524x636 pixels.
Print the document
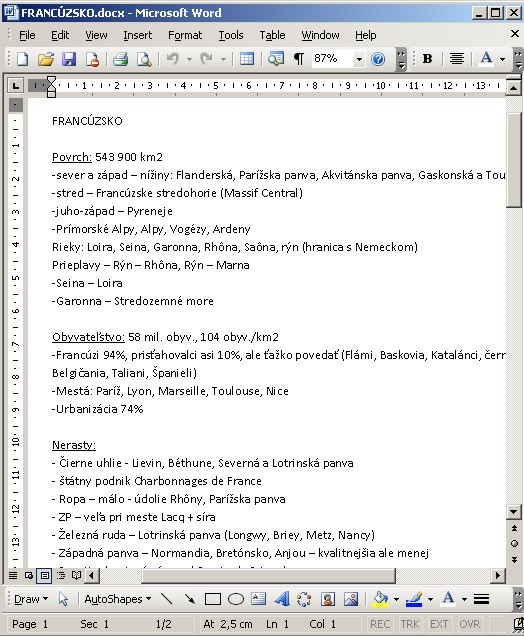[x=120, y=59]
